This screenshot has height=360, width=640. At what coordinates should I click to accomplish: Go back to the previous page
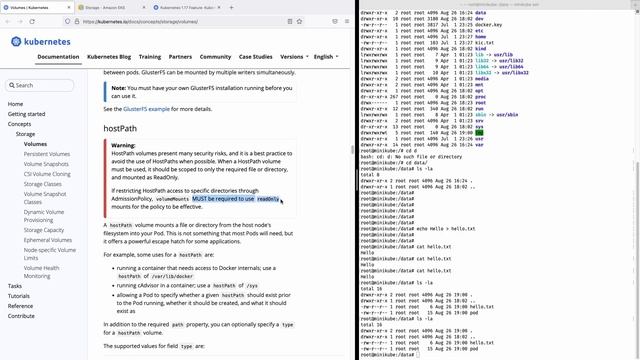click(x=7, y=21)
